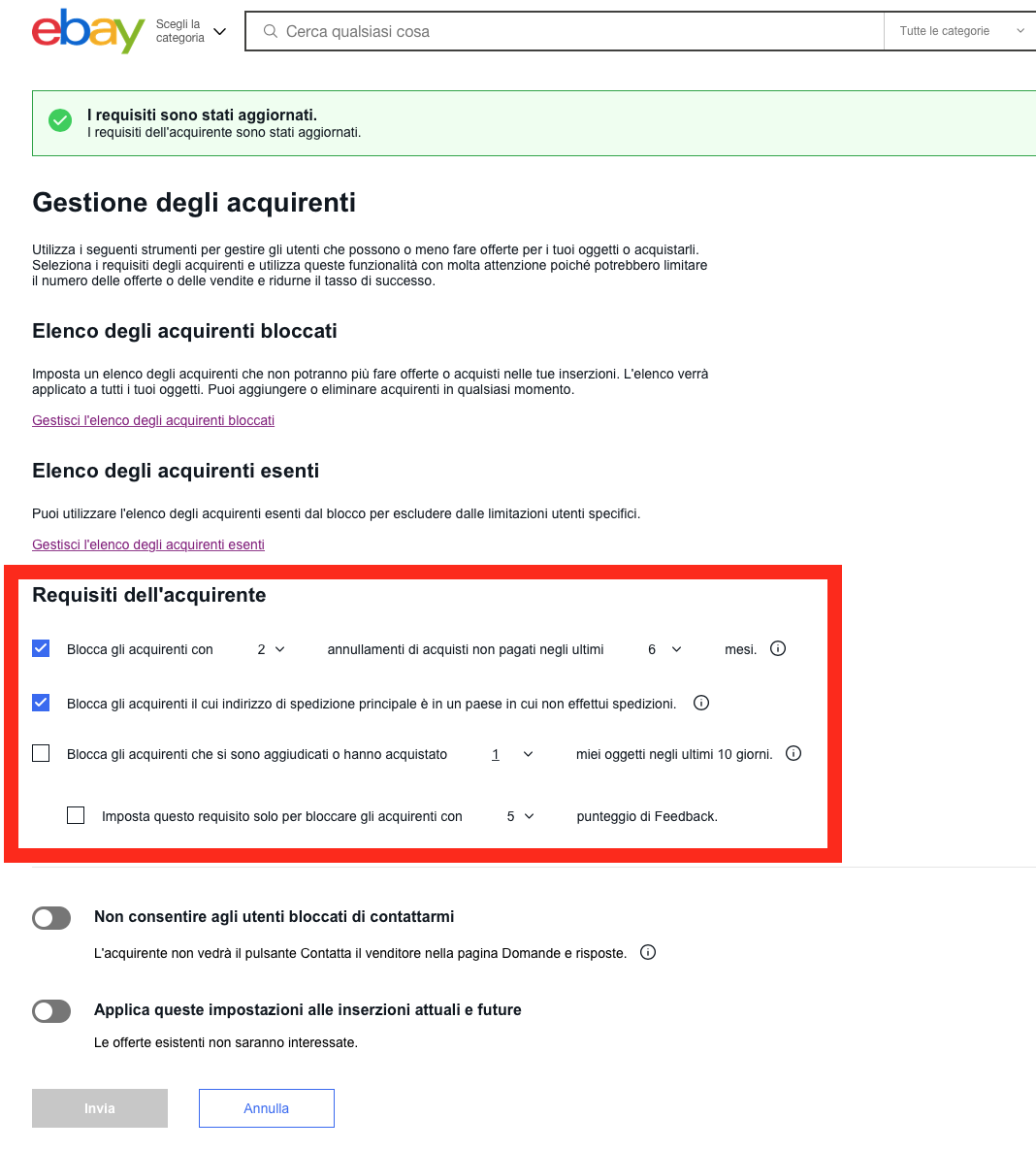Uncheck shipping country blocking checkbox
Image resolution: width=1036 pixels, height=1151 pixels.
click(41, 703)
